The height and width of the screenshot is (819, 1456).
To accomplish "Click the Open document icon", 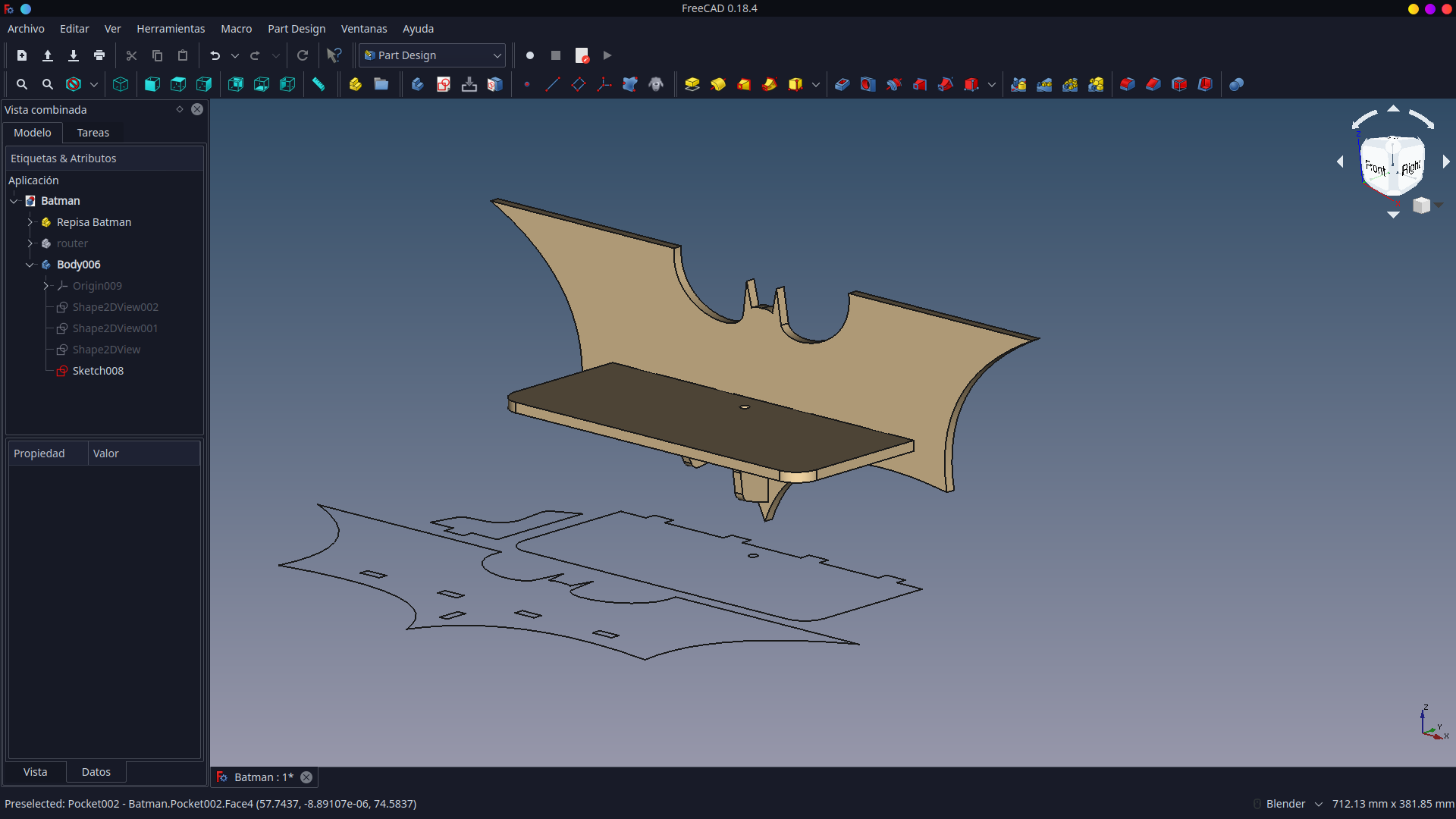I will point(48,55).
